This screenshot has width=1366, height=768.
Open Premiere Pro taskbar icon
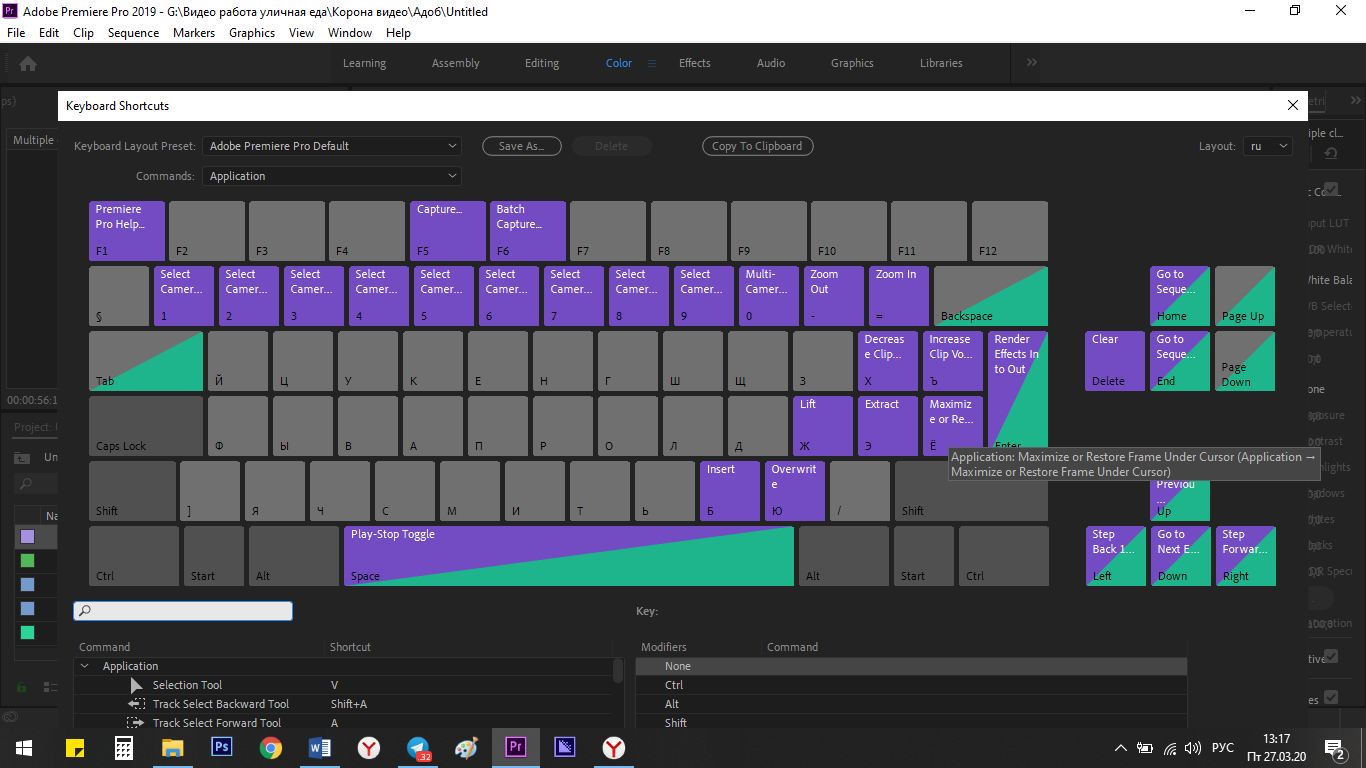pyautogui.click(x=516, y=747)
